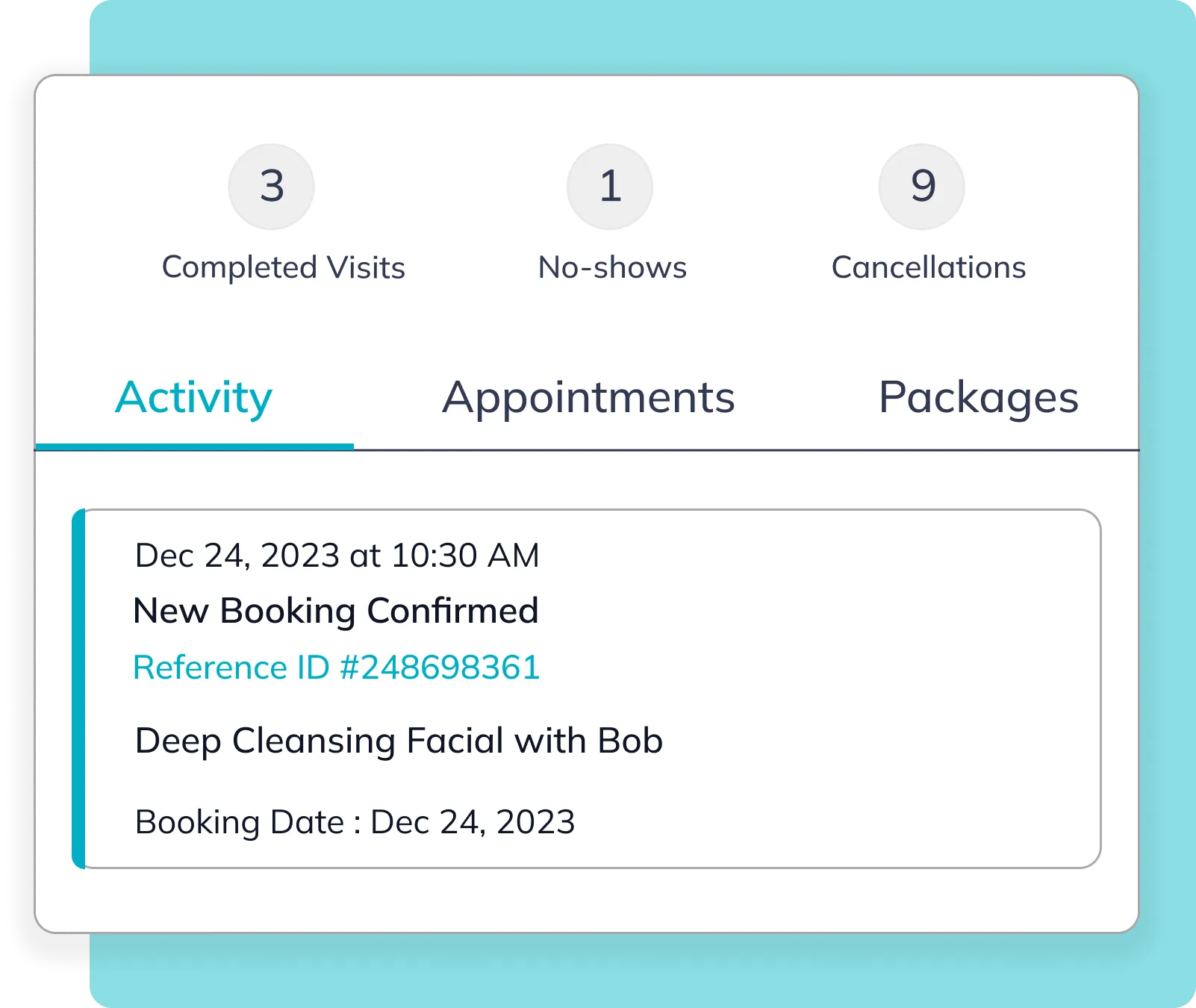The image size is (1196, 1008).
Task: Switch to the Activity tab
Action: click(x=194, y=398)
